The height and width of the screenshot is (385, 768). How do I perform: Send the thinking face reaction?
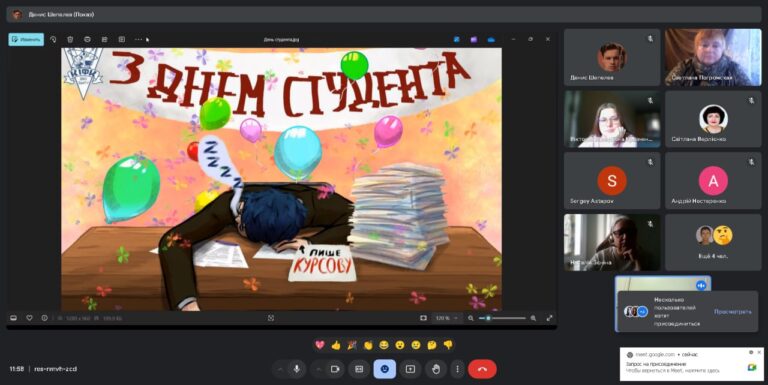(x=432, y=345)
